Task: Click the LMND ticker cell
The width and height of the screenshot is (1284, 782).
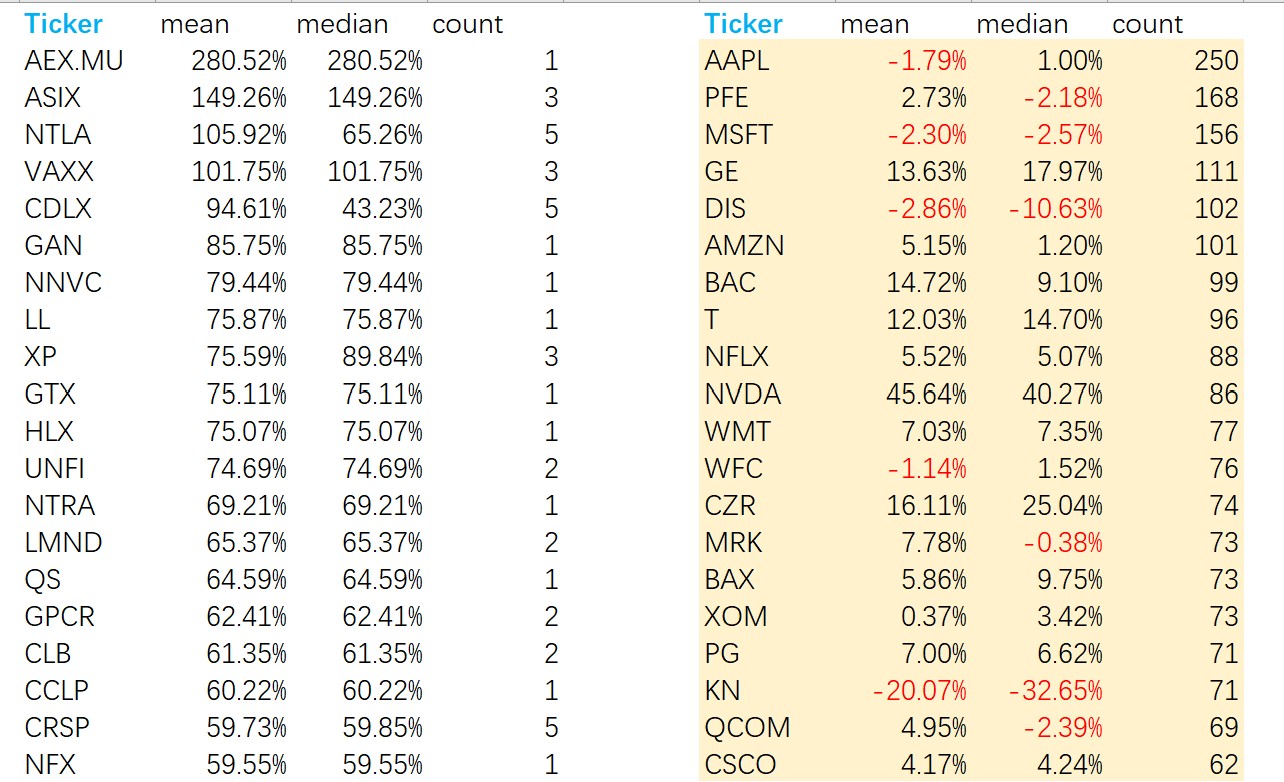Action: point(63,542)
